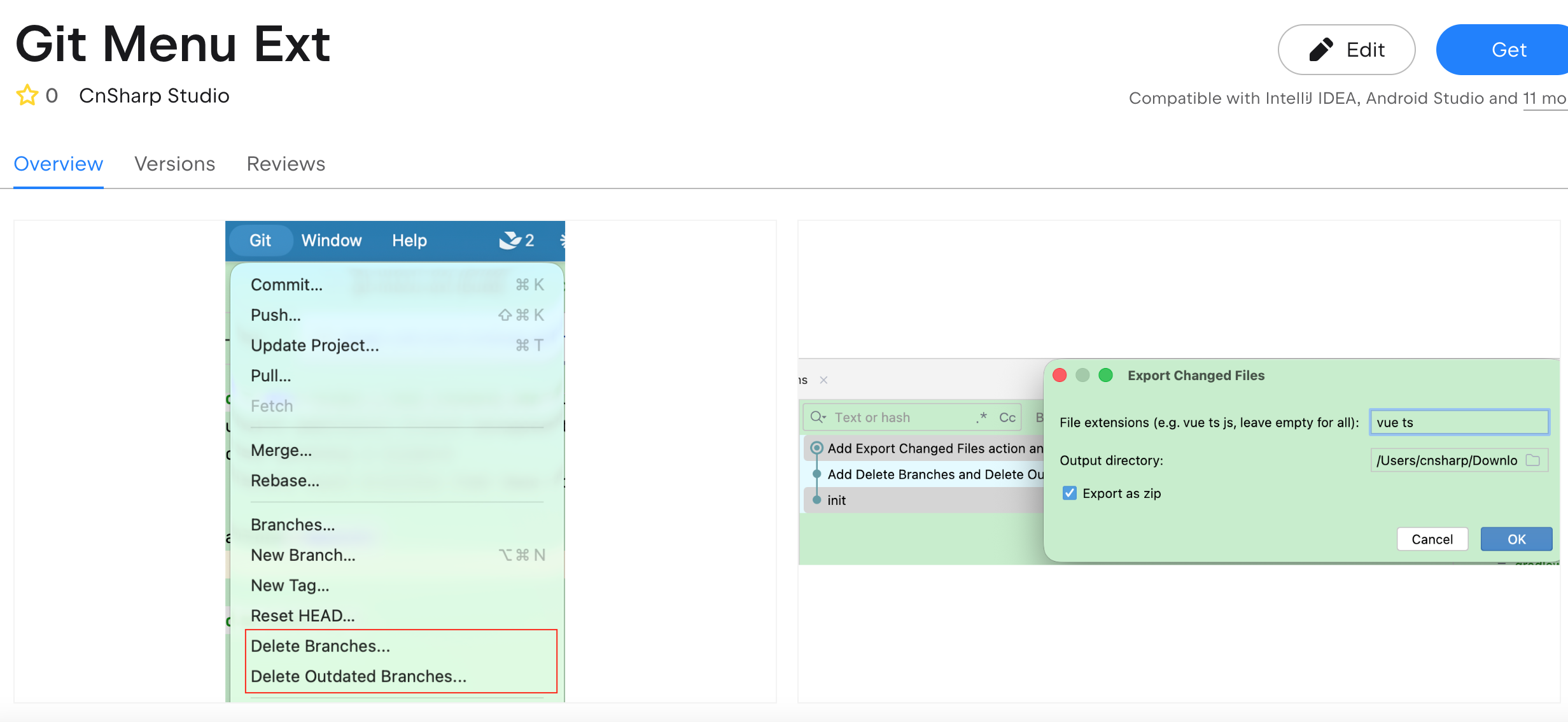This screenshot has height=722, width=1568.
Task: Open the Help menu
Action: 409,240
